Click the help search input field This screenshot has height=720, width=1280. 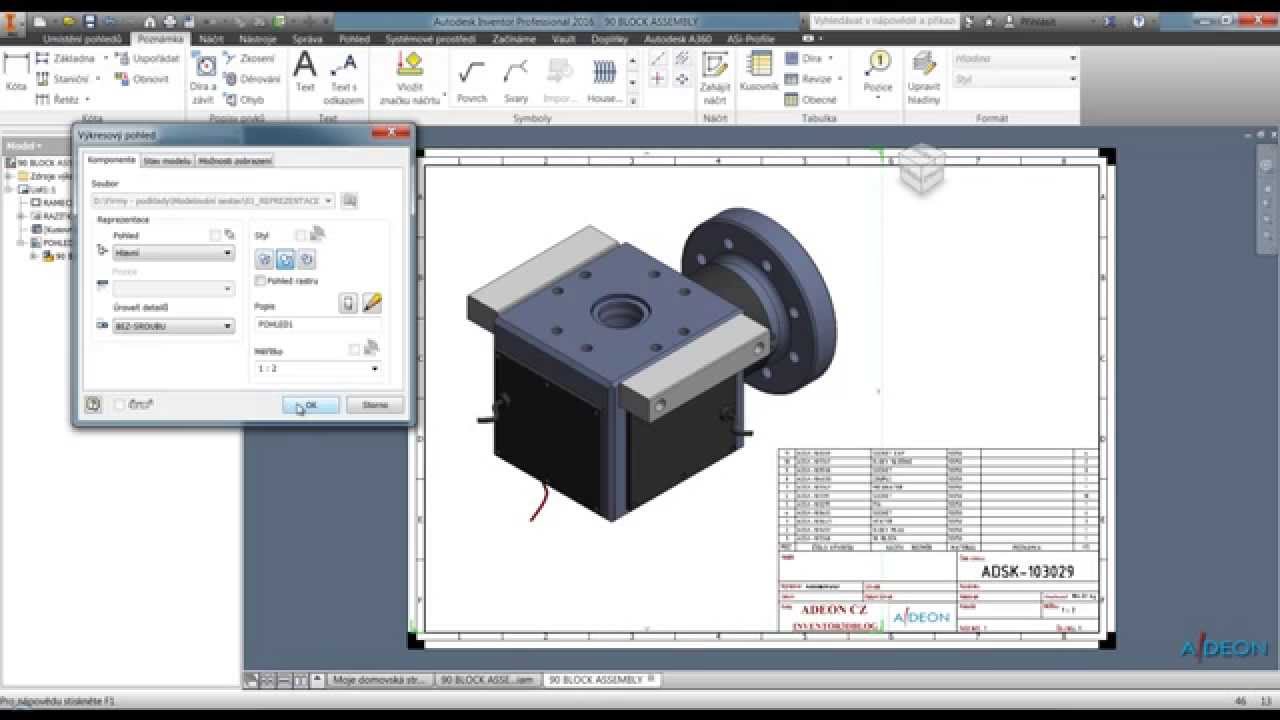[x=883, y=21]
